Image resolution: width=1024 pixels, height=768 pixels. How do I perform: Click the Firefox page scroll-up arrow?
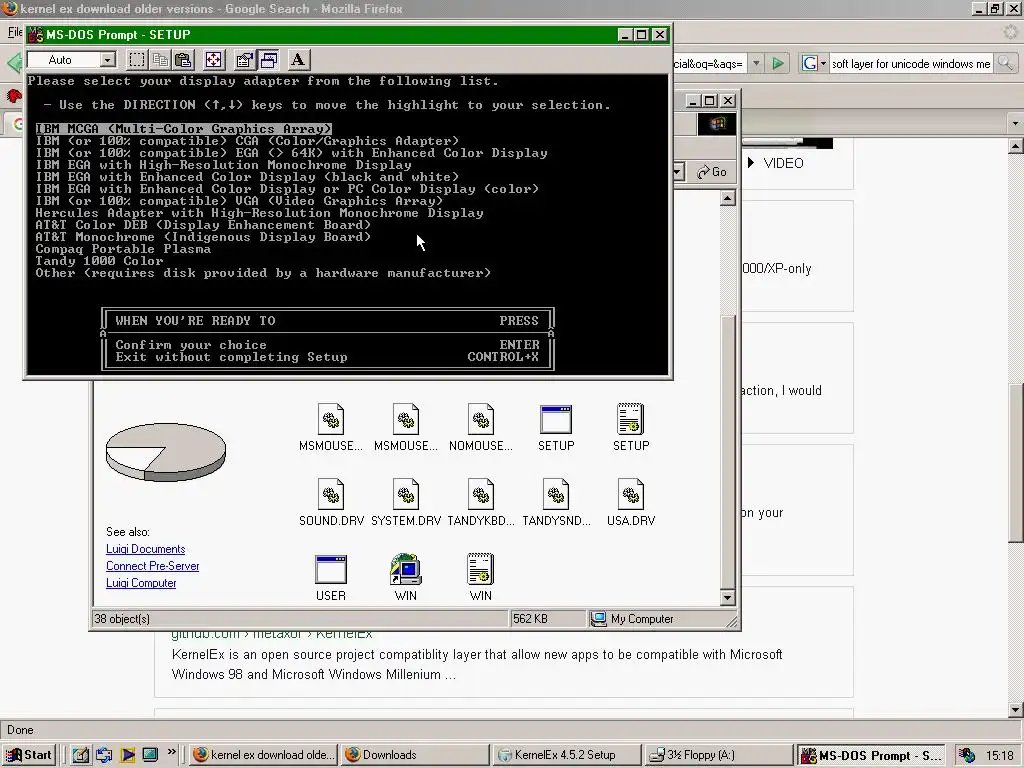click(1016, 146)
